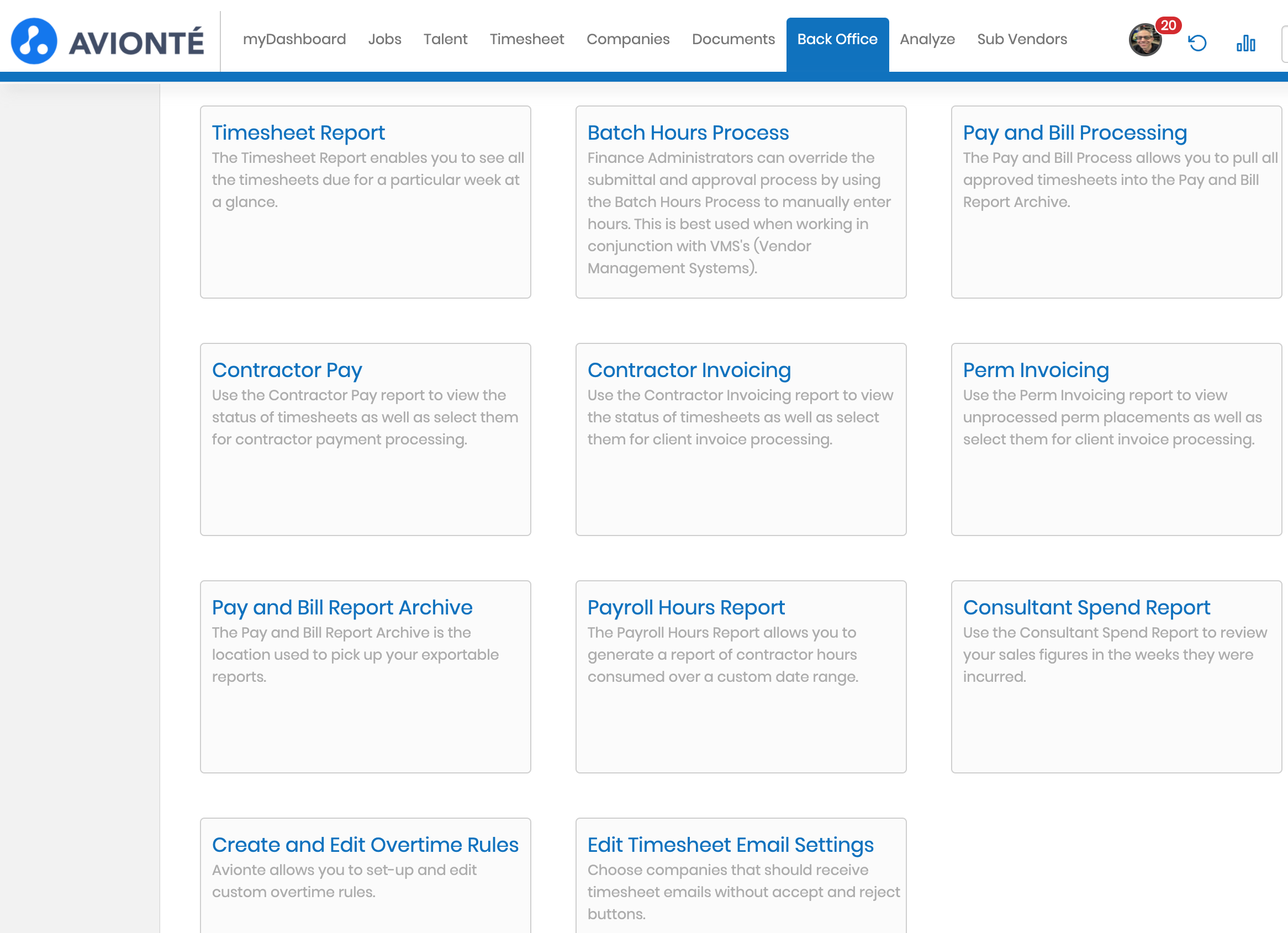Open Batch Hours Process
1288x933 pixels.
688,133
